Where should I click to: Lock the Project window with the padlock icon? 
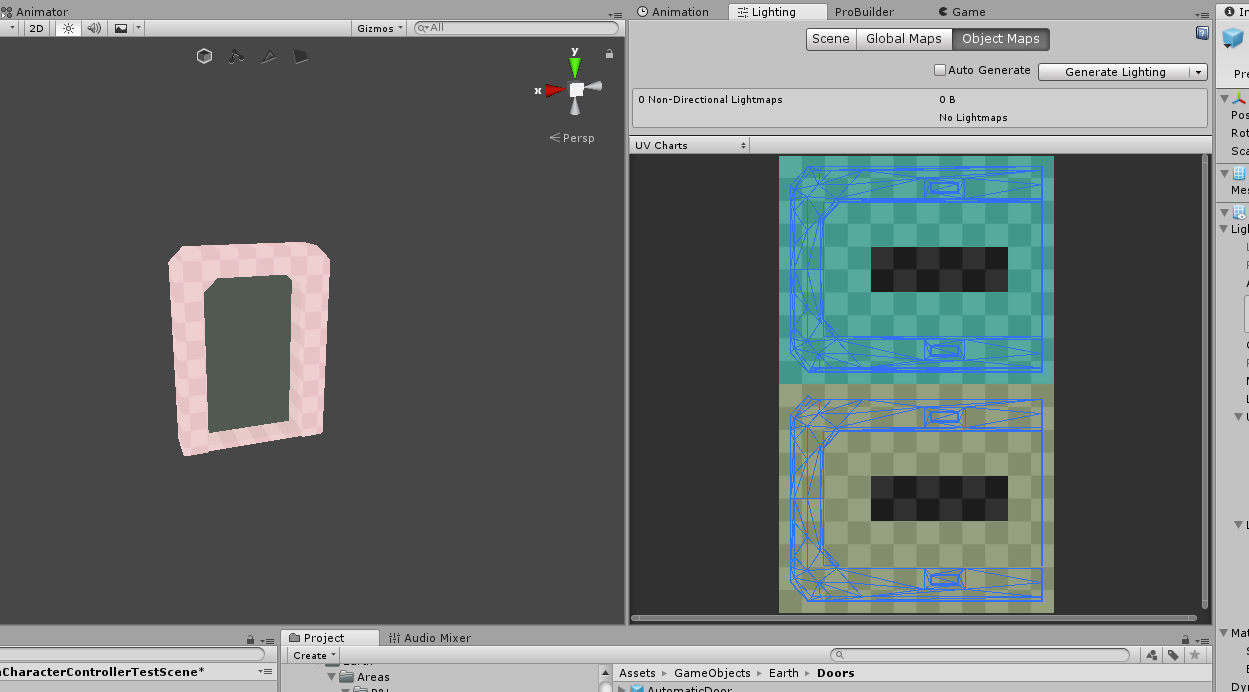click(x=1184, y=638)
